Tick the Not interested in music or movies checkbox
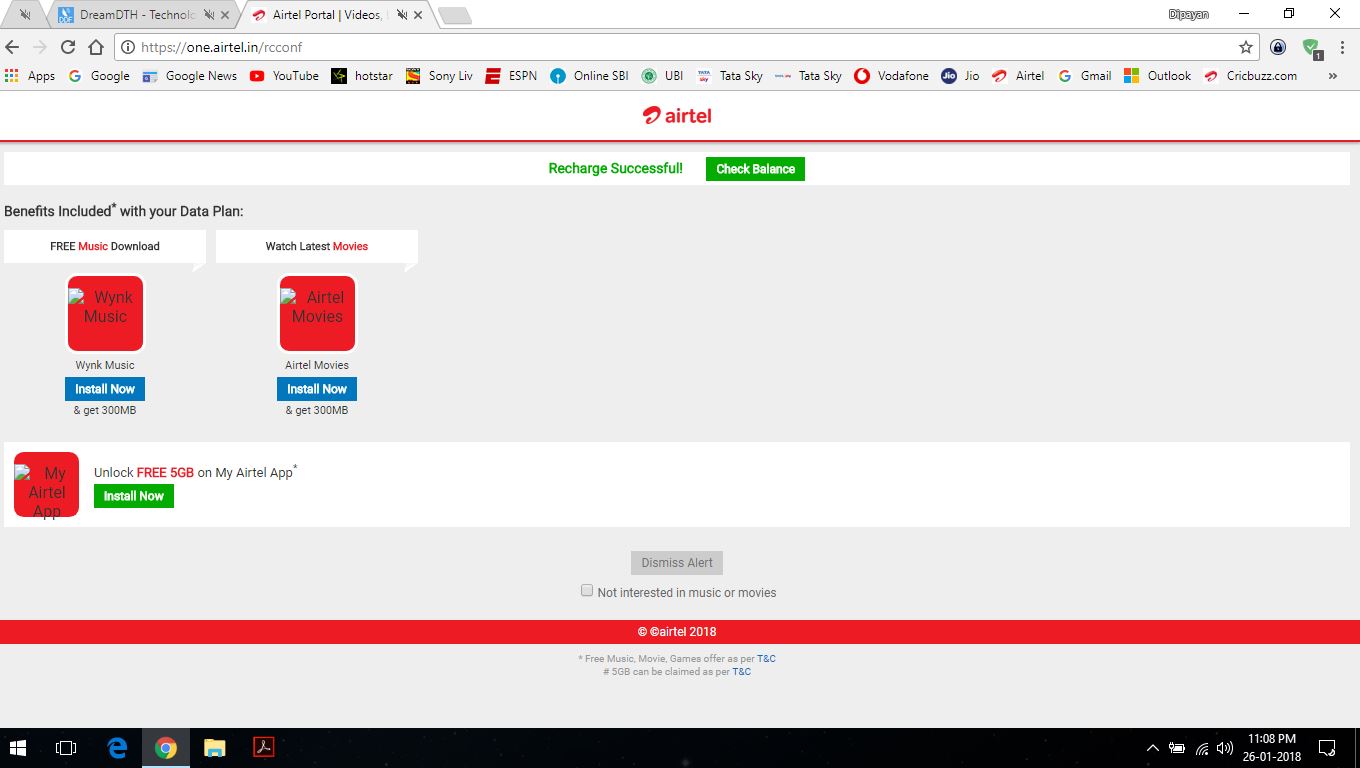The height and width of the screenshot is (768, 1360). [587, 591]
